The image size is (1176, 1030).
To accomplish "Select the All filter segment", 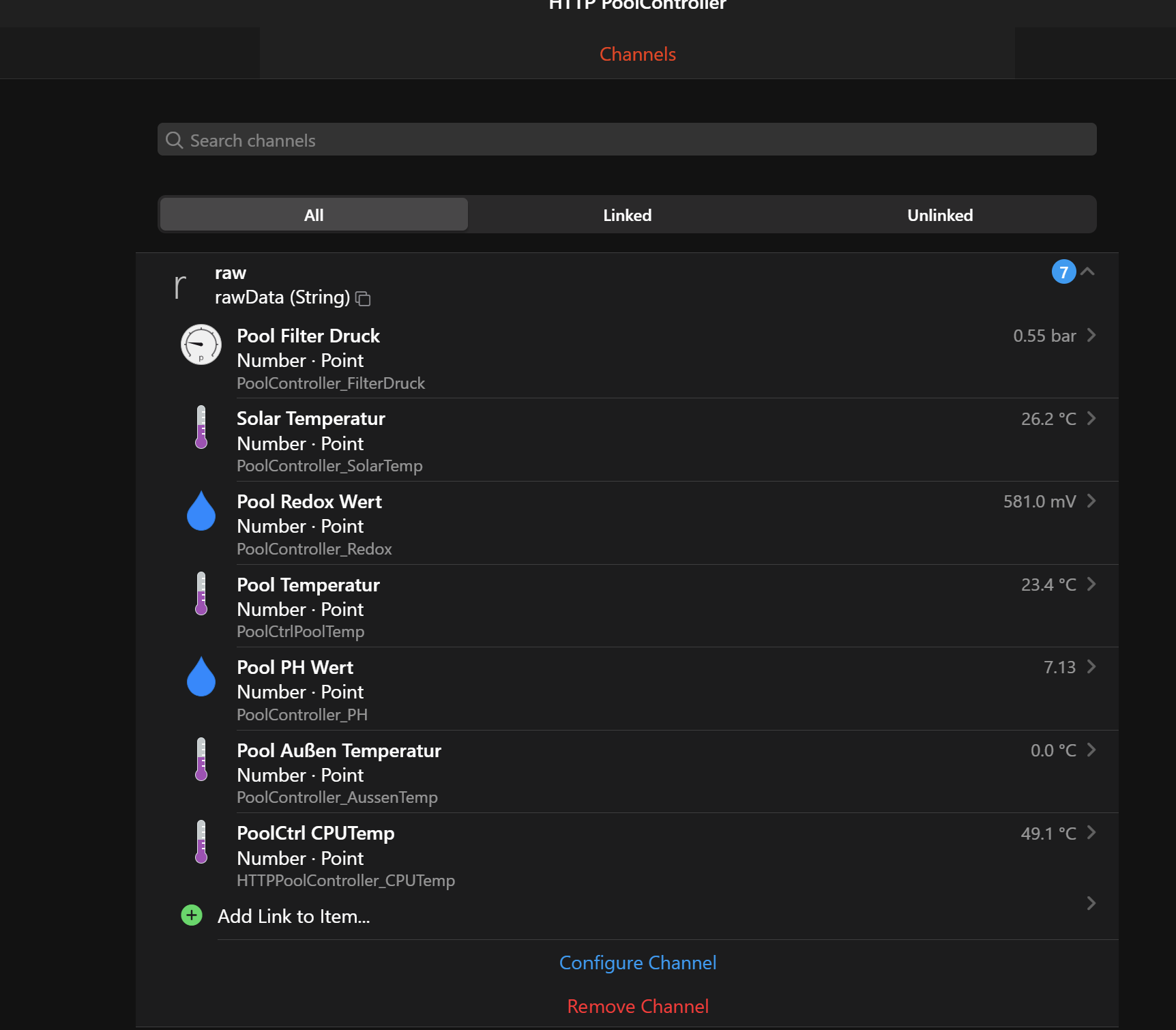I will [314, 215].
